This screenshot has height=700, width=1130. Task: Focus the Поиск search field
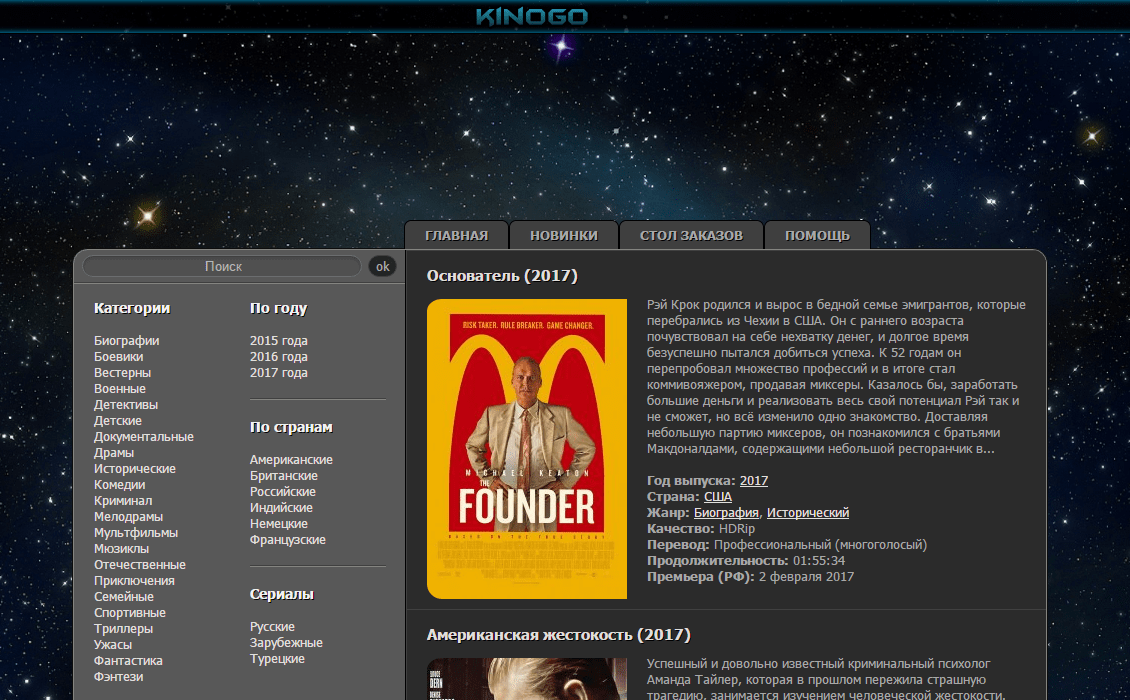pos(222,266)
